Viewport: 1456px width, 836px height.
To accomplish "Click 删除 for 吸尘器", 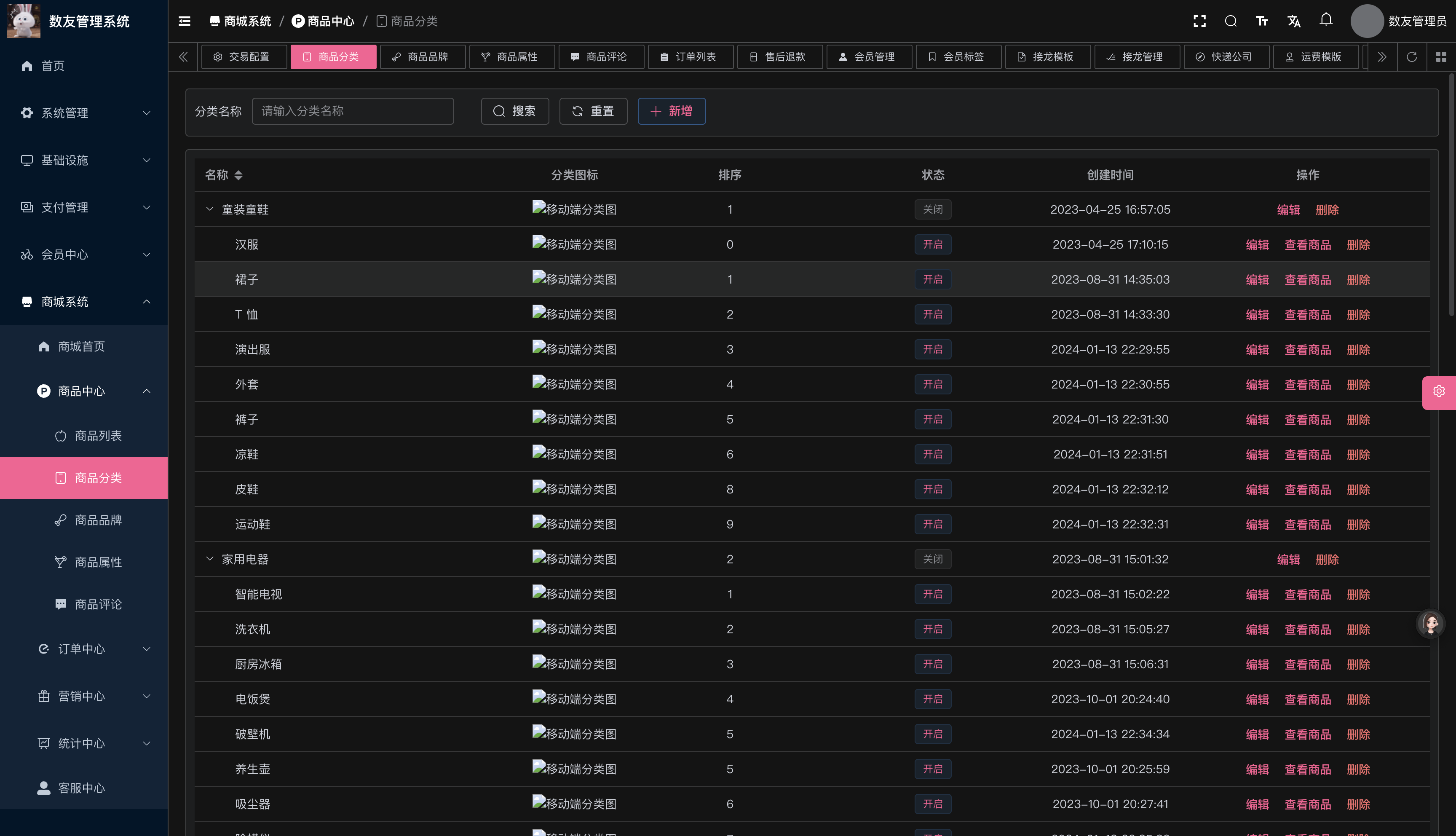I will 1358,804.
